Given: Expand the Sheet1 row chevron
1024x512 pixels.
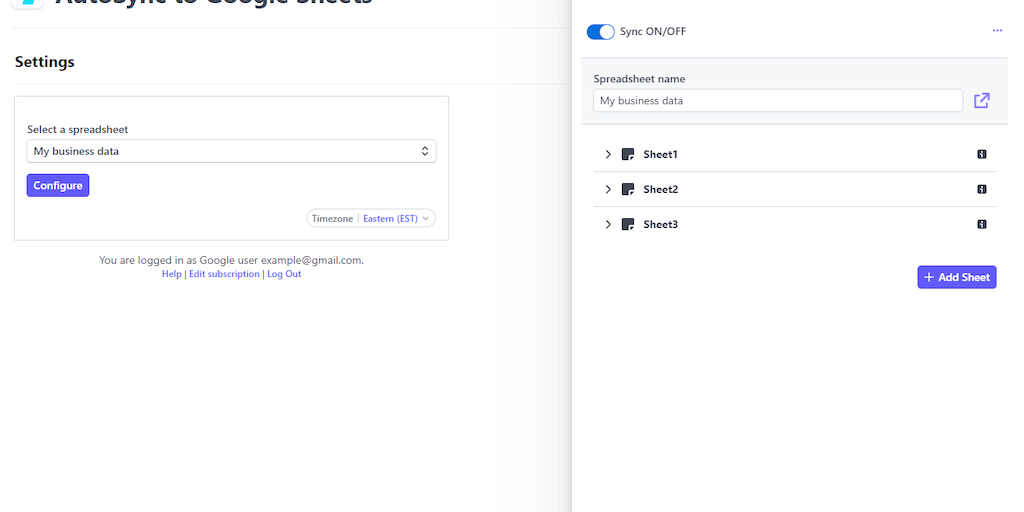Looking at the screenshot, I should (608, 155).
